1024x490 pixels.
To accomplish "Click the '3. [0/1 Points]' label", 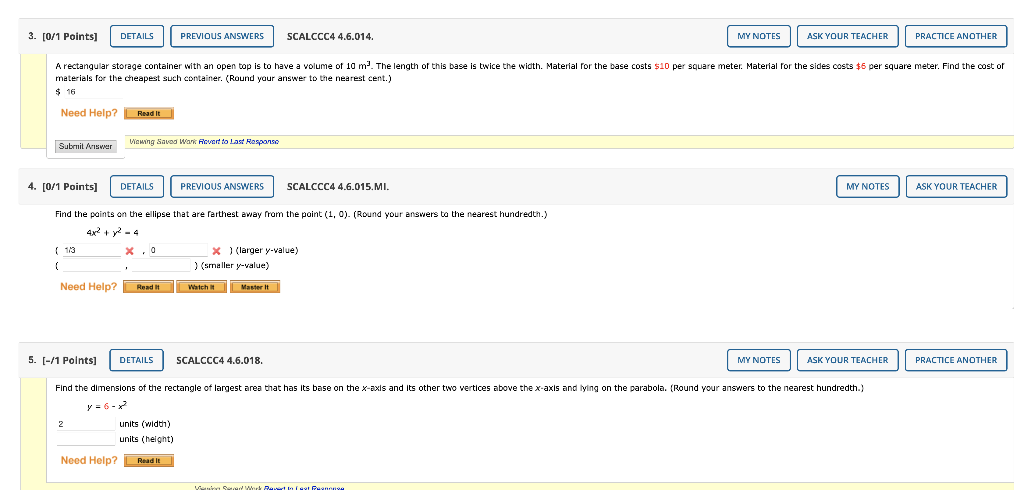I will [63, 37].
